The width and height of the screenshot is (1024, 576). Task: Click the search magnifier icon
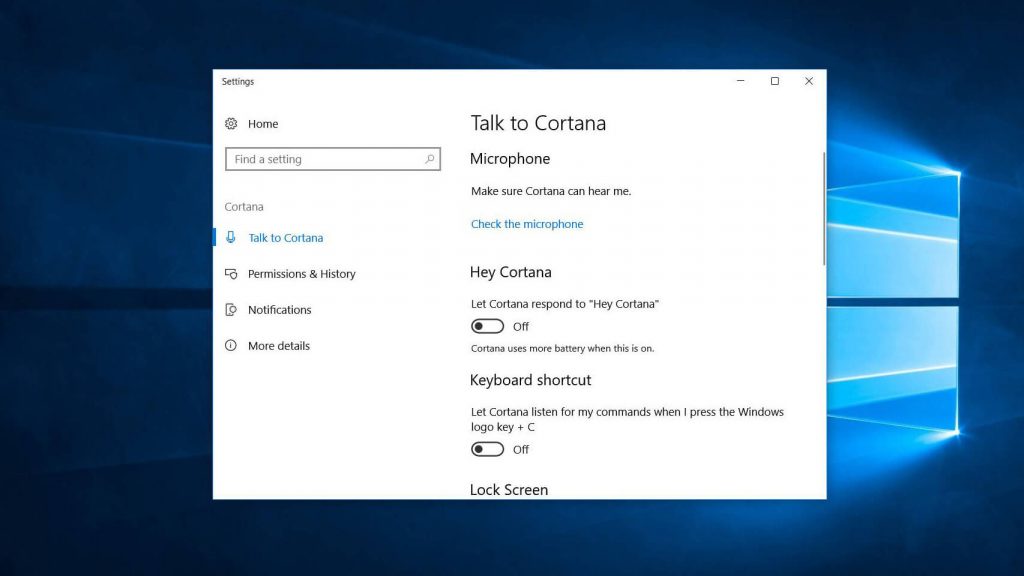(429, 159)
